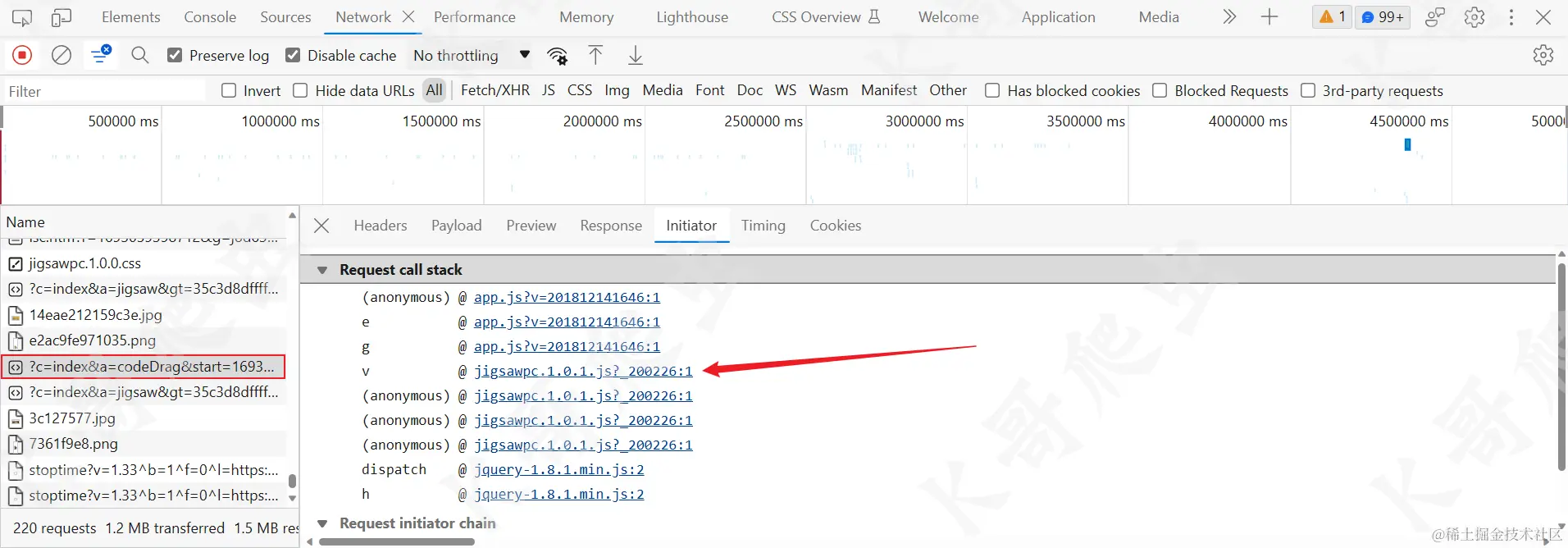1568x548 pixels.
Task: Open the 99+ issues badge
Action: 1383,17
